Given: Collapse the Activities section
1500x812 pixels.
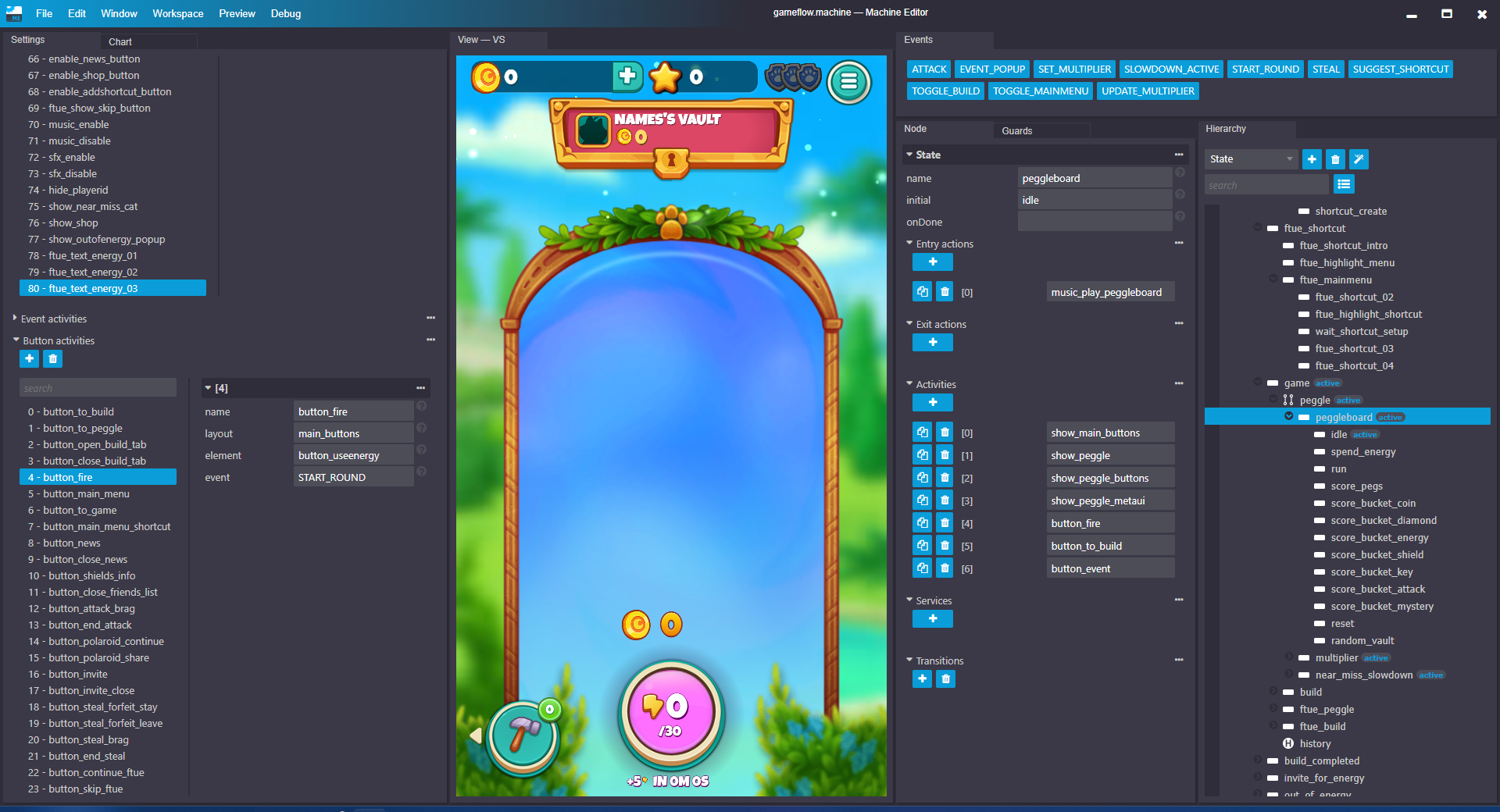Looking at the screenshot, I should pyautogui.click(x=909, y=383).
